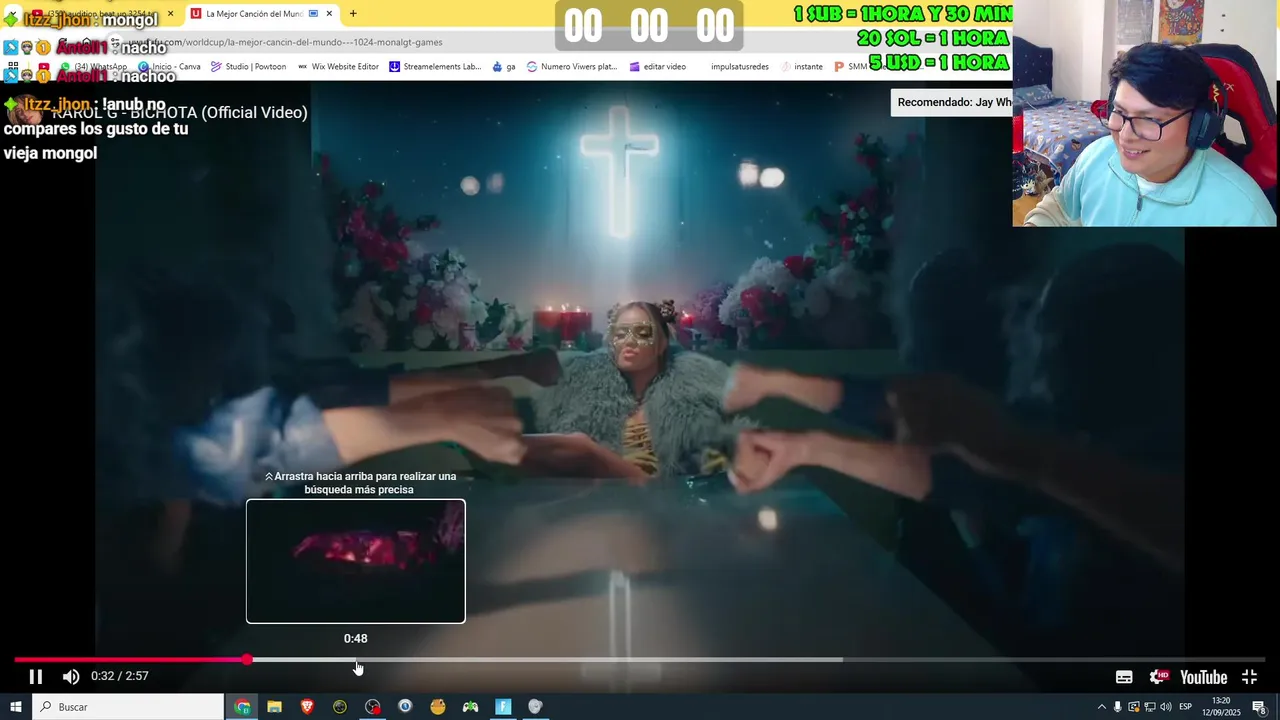Open the Windows notification center

coord(1260,707)
